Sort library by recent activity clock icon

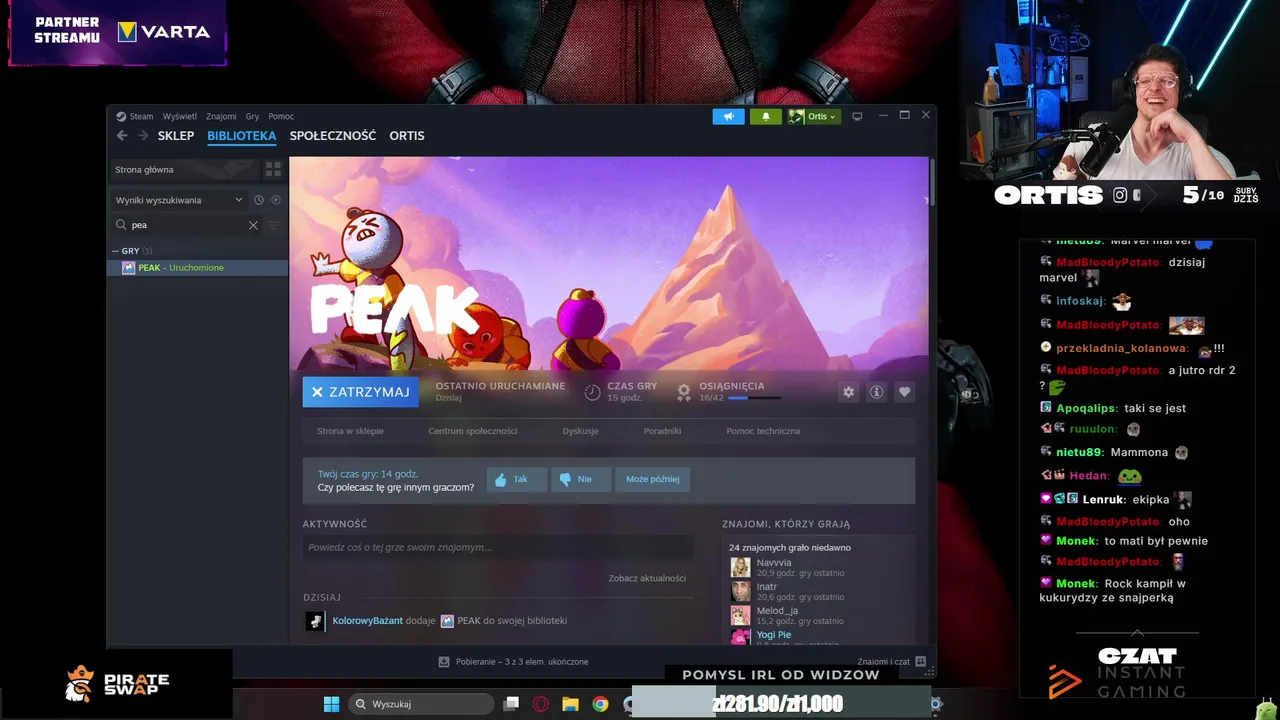pyautogui.click(x=259, y=200)
